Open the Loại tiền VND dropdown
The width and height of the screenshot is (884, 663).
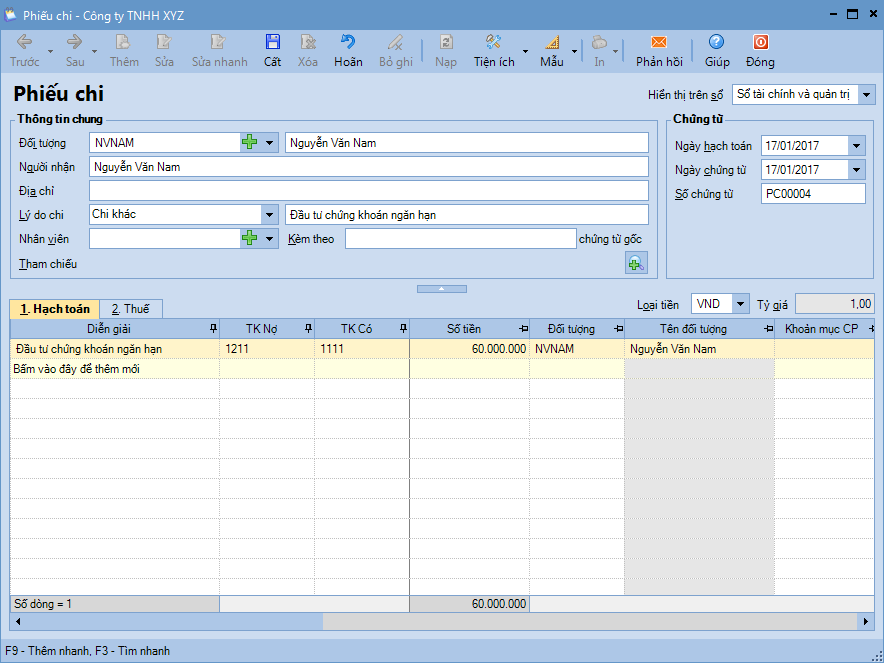tap(739, 304)
